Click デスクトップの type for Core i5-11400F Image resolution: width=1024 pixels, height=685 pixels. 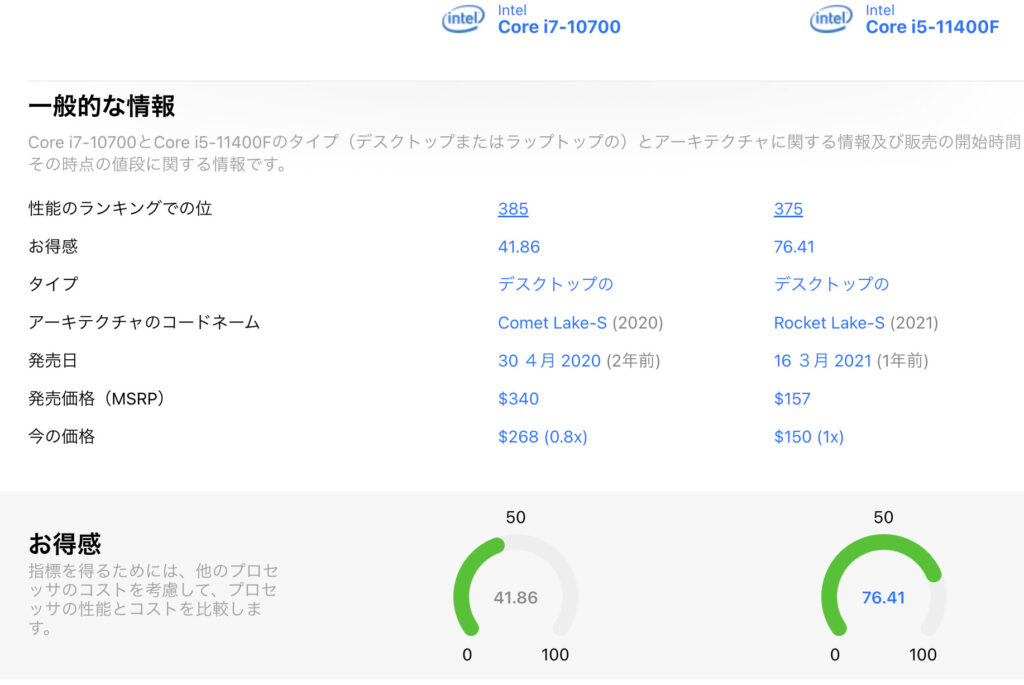[831, 284]
